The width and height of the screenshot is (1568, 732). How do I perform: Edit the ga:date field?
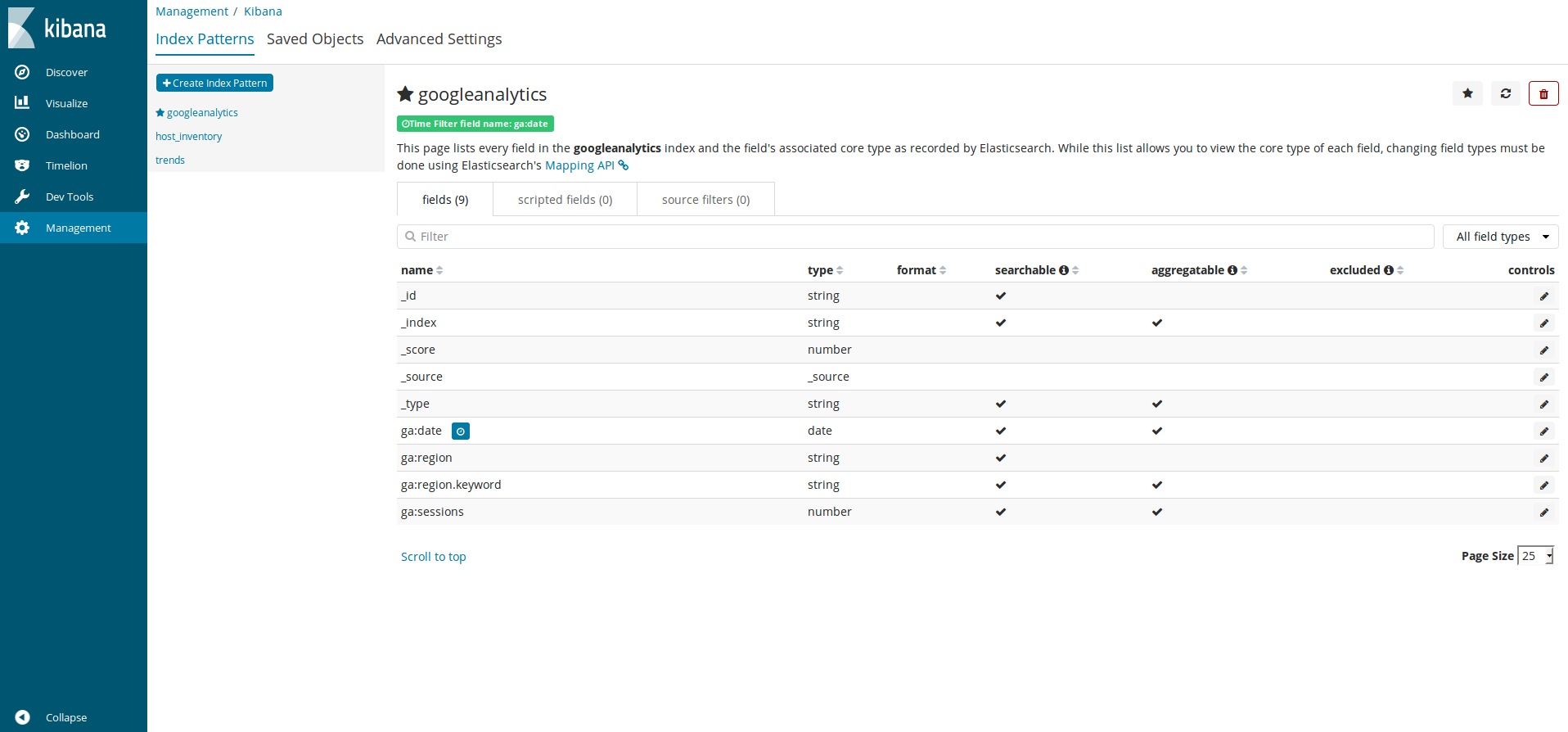click(1544, 432)
